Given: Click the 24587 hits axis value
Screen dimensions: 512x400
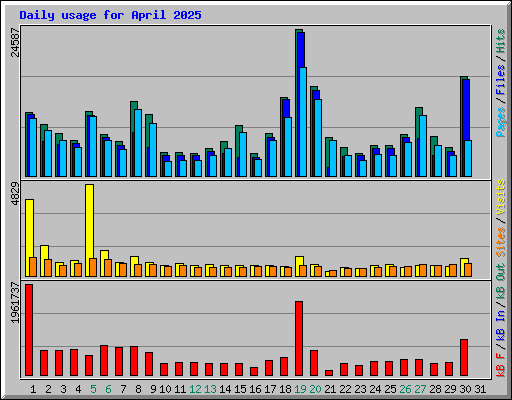Looking at the screenshot, I should coord(15,42).
